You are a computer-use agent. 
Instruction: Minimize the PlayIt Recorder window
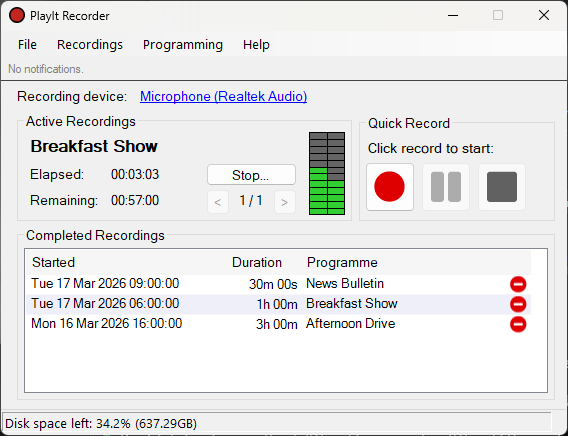453,15
